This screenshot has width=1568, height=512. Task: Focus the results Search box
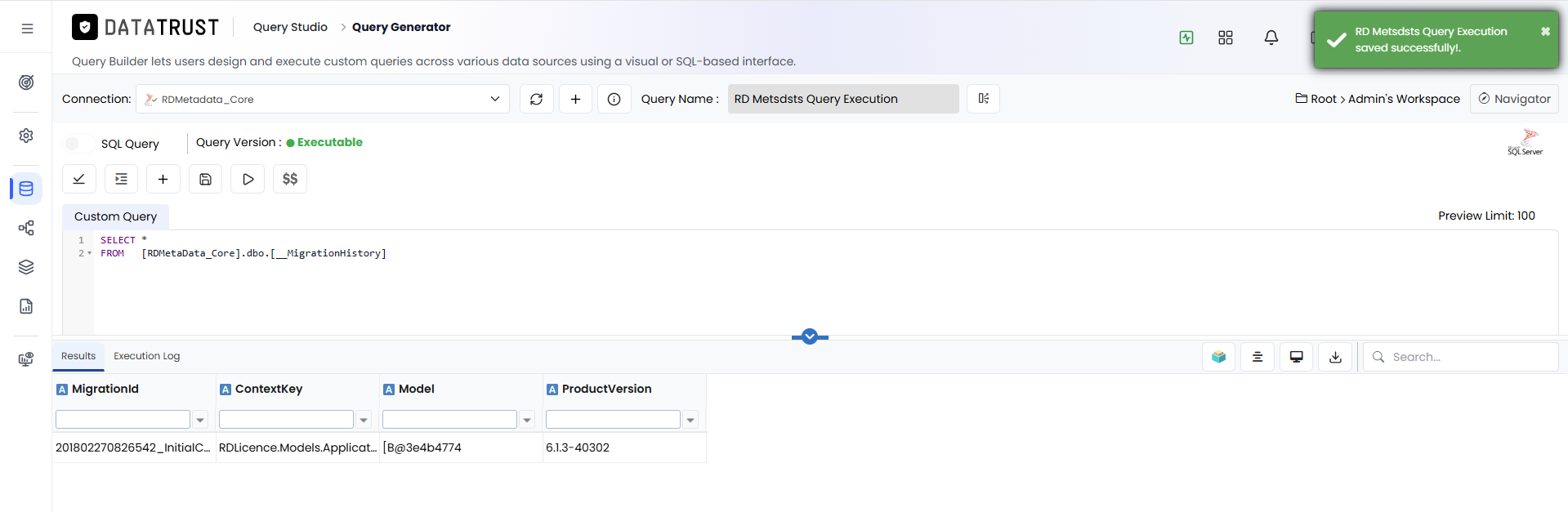(1460, 357)
